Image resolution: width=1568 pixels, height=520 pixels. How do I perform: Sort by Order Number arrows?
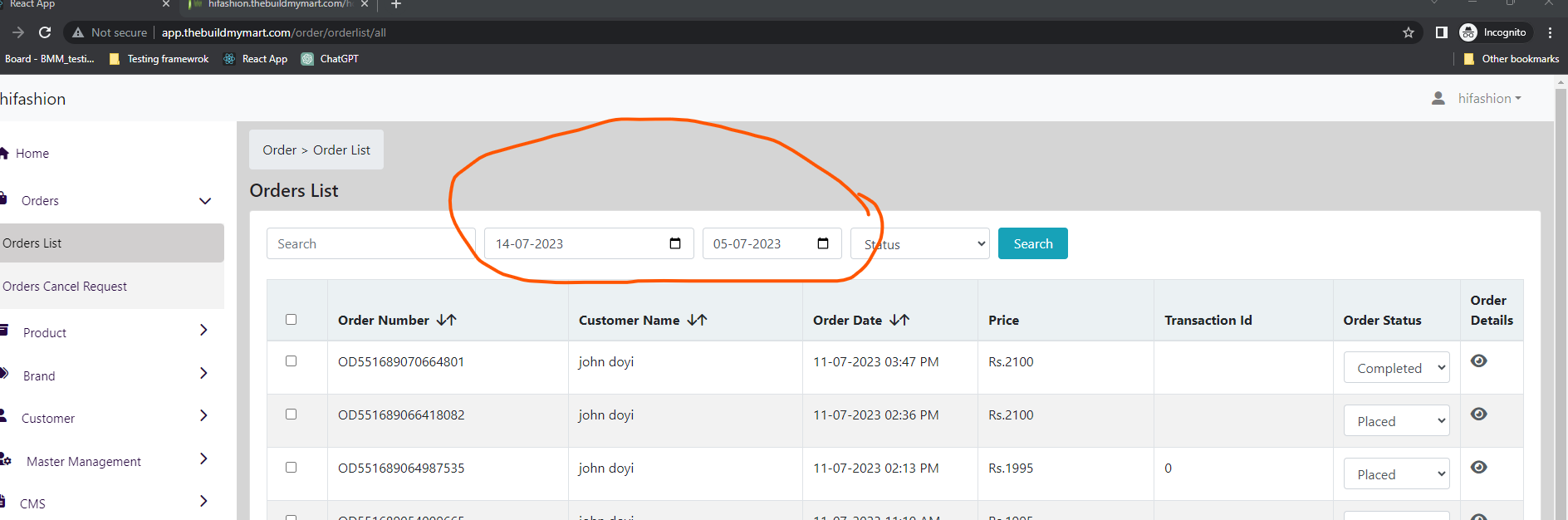tap(447, 320)
